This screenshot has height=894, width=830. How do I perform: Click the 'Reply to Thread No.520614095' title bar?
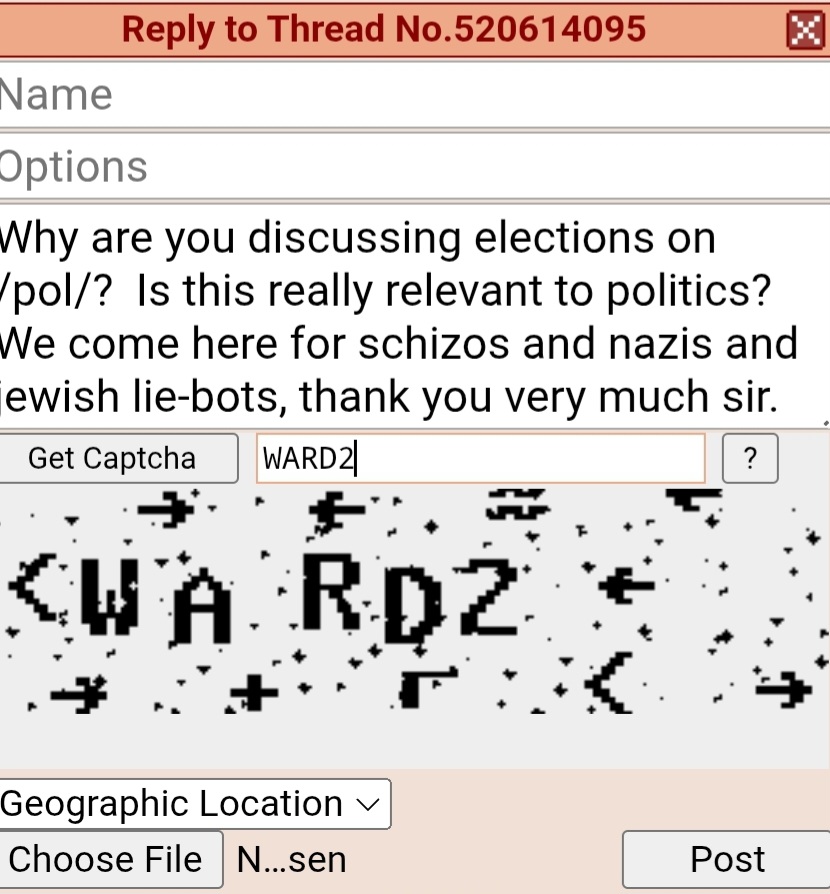[384, 30]
